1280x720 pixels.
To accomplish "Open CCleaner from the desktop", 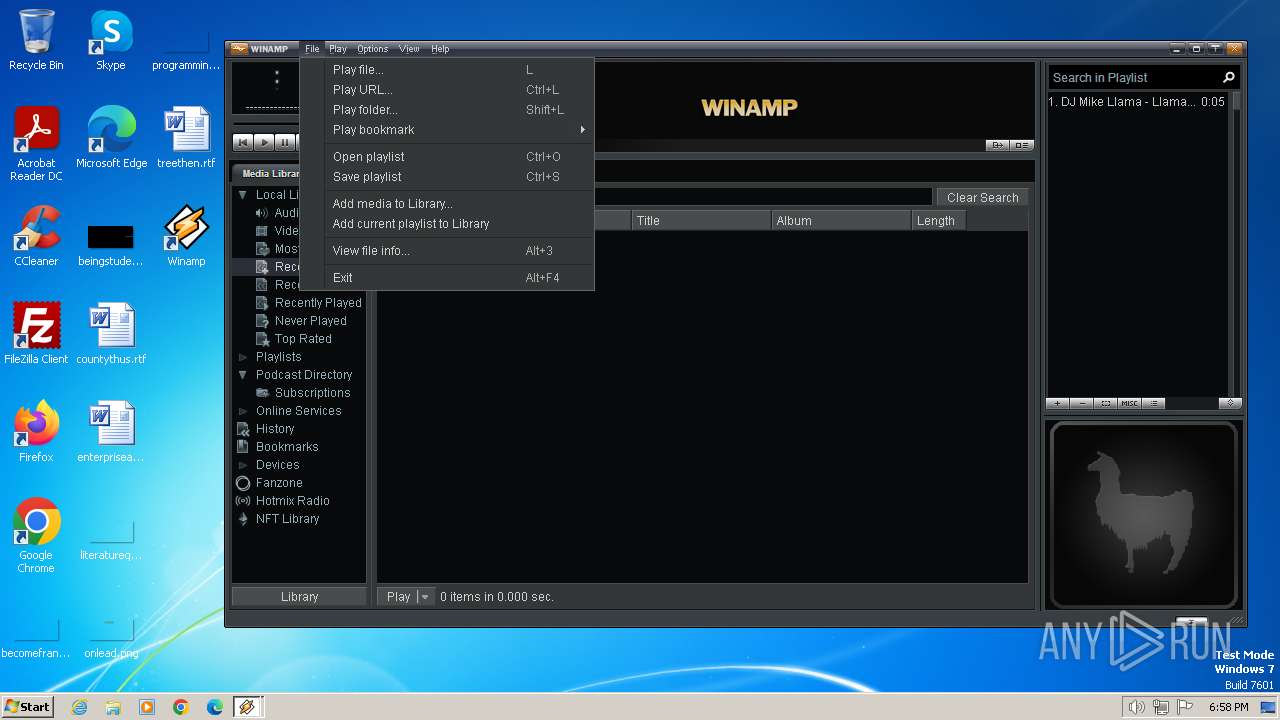I will pyautogui.click(x=36, y=238).
